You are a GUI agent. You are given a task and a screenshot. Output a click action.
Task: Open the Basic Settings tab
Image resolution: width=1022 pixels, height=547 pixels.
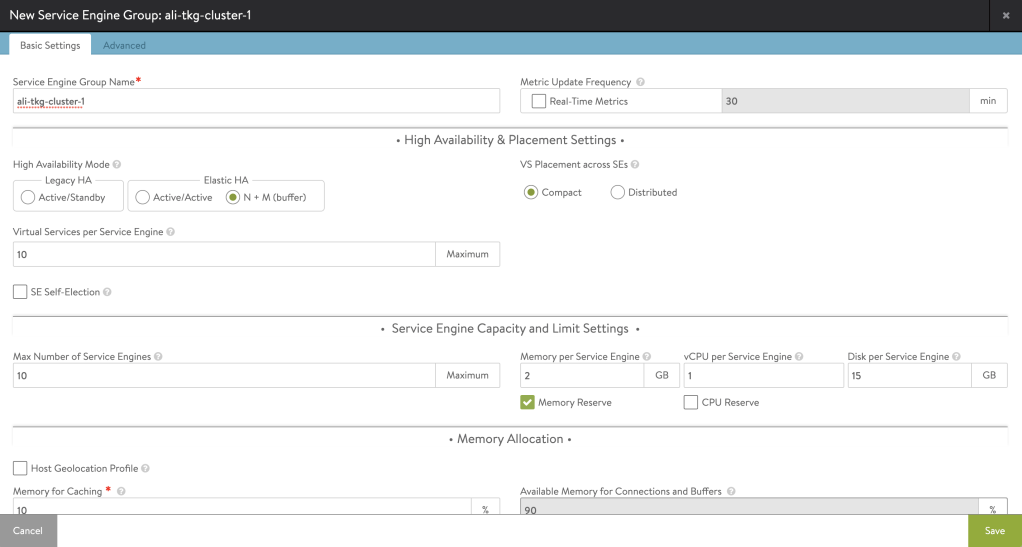50,45
